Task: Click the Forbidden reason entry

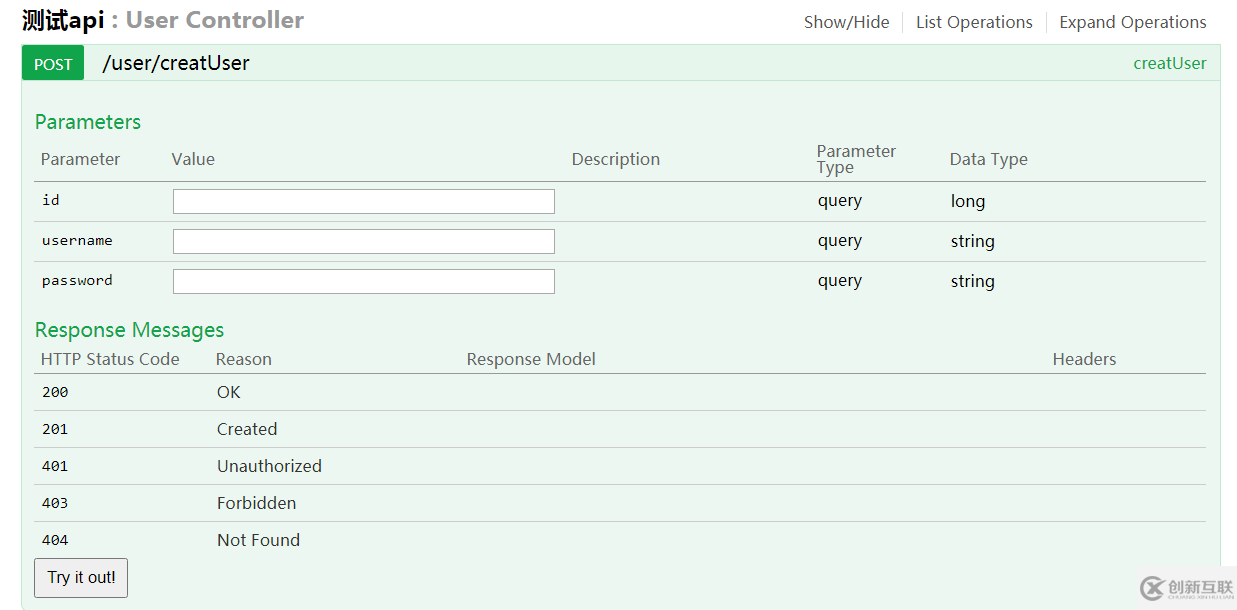Action: coord(256,503)
